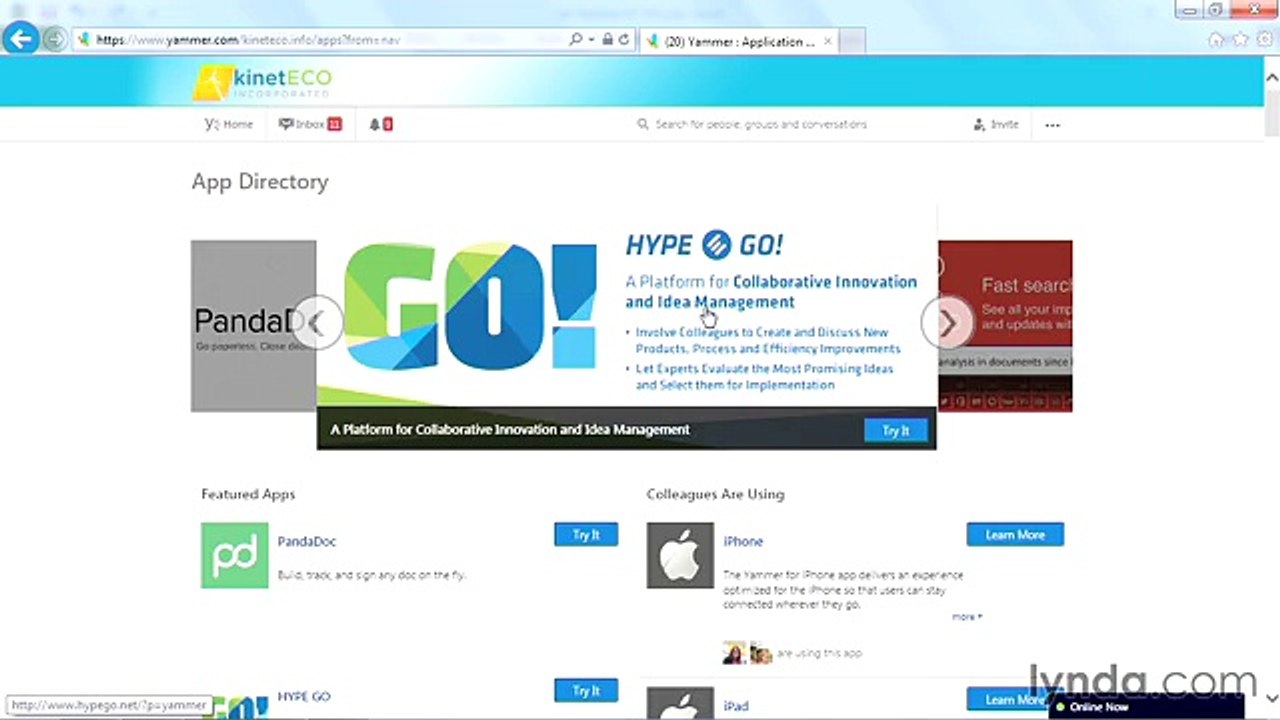The image size is (1280, 720).
Task: Click the Yammer search field for people and groups
Action: 761,124
